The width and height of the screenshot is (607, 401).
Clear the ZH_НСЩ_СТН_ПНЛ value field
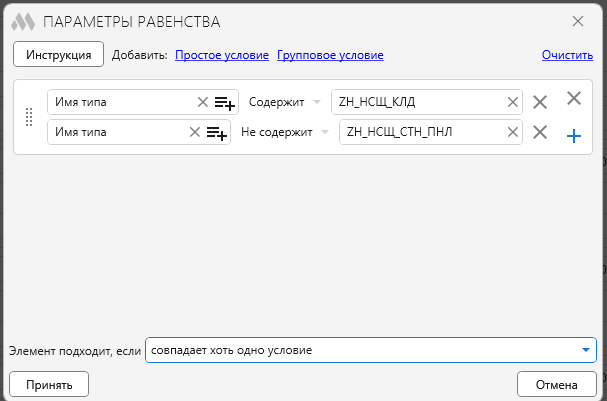pyautogui.click(x=513, y=132)
